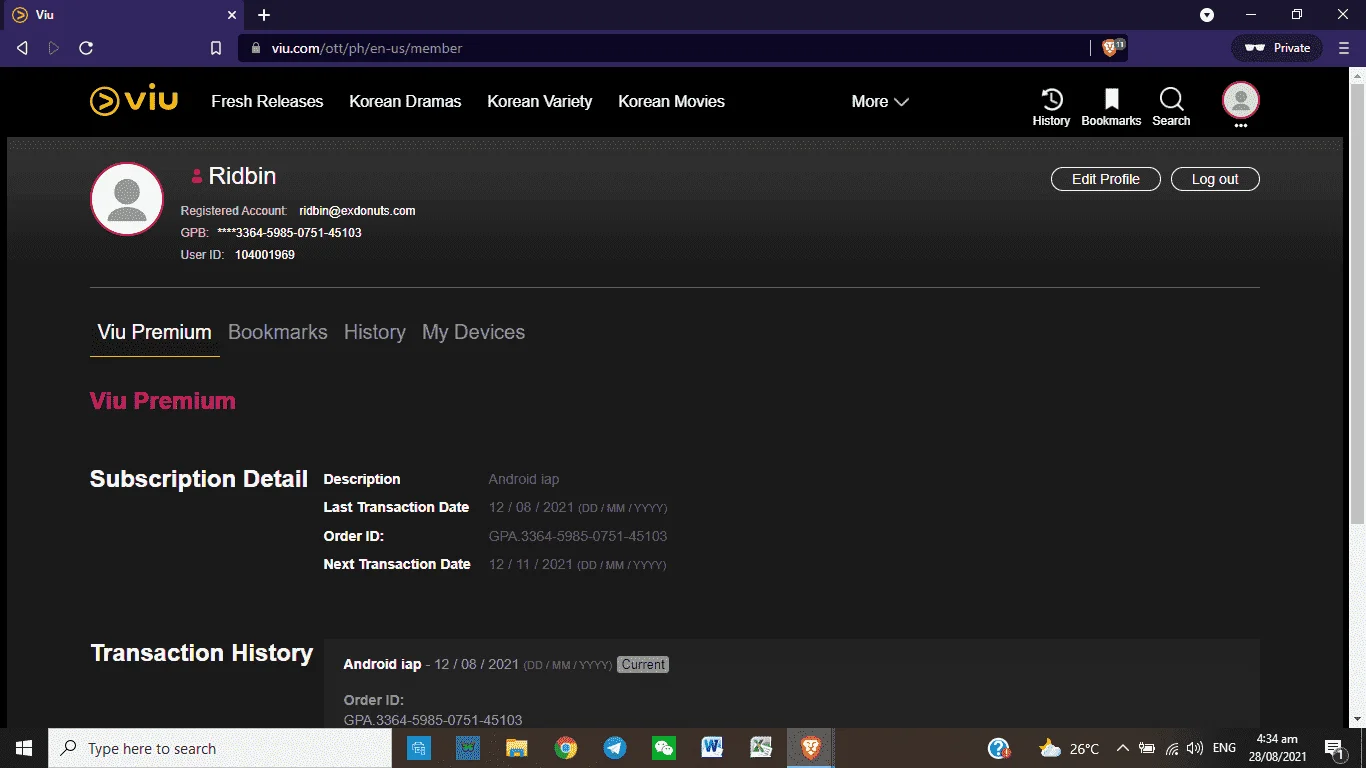The height and width of the screenshot is (768, 1366).
Task: Click the Android iap description value
Action: (x=524, y=479)
